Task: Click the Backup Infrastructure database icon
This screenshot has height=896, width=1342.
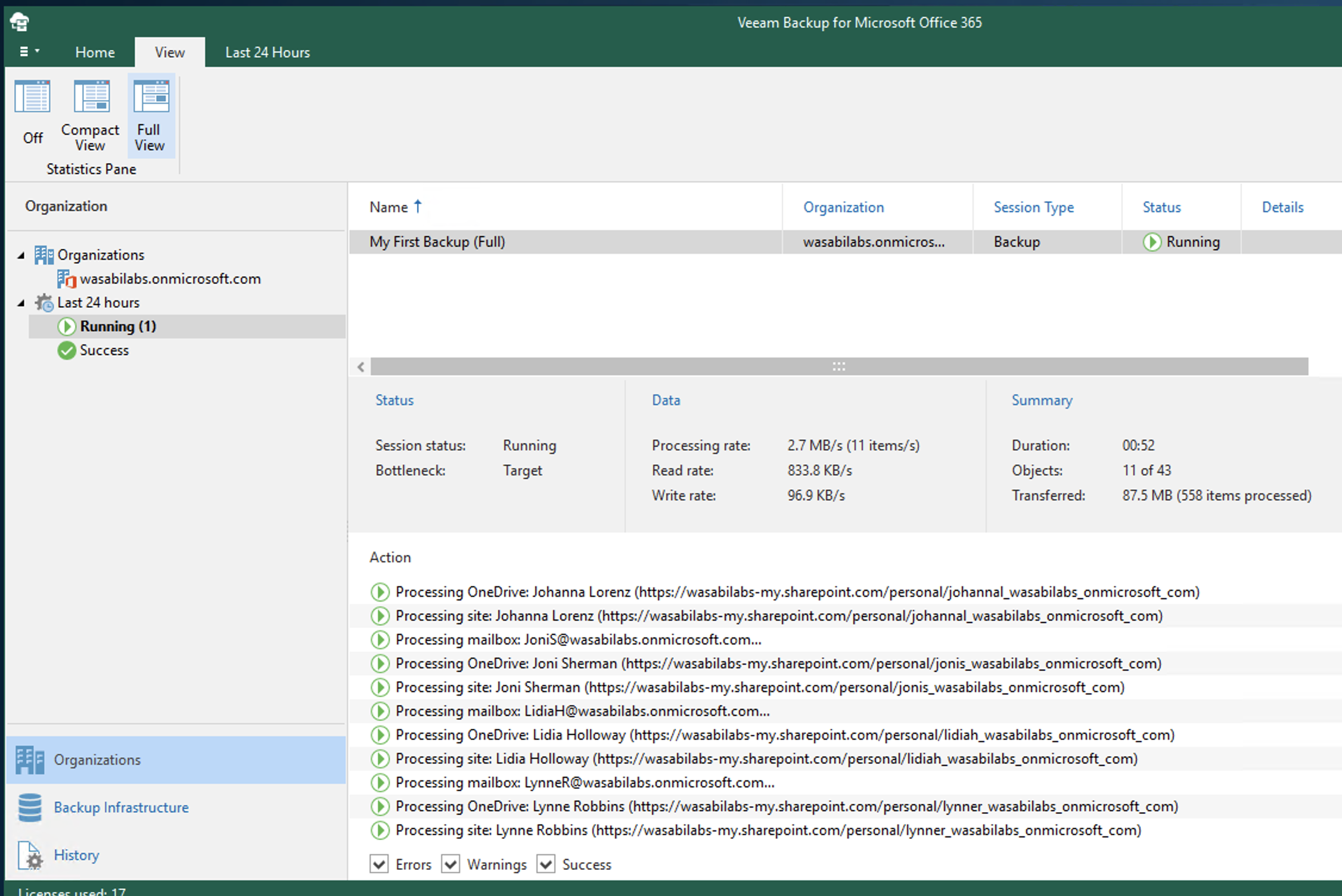Action: [x=30, y=807]
